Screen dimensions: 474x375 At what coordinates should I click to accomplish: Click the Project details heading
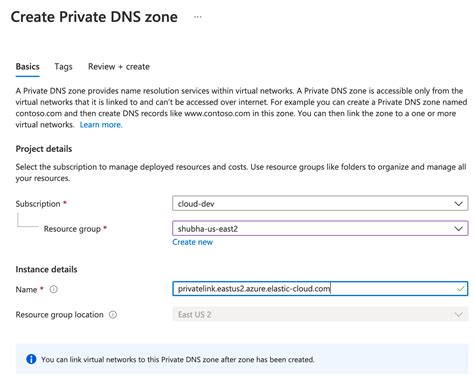pos(44,149)
